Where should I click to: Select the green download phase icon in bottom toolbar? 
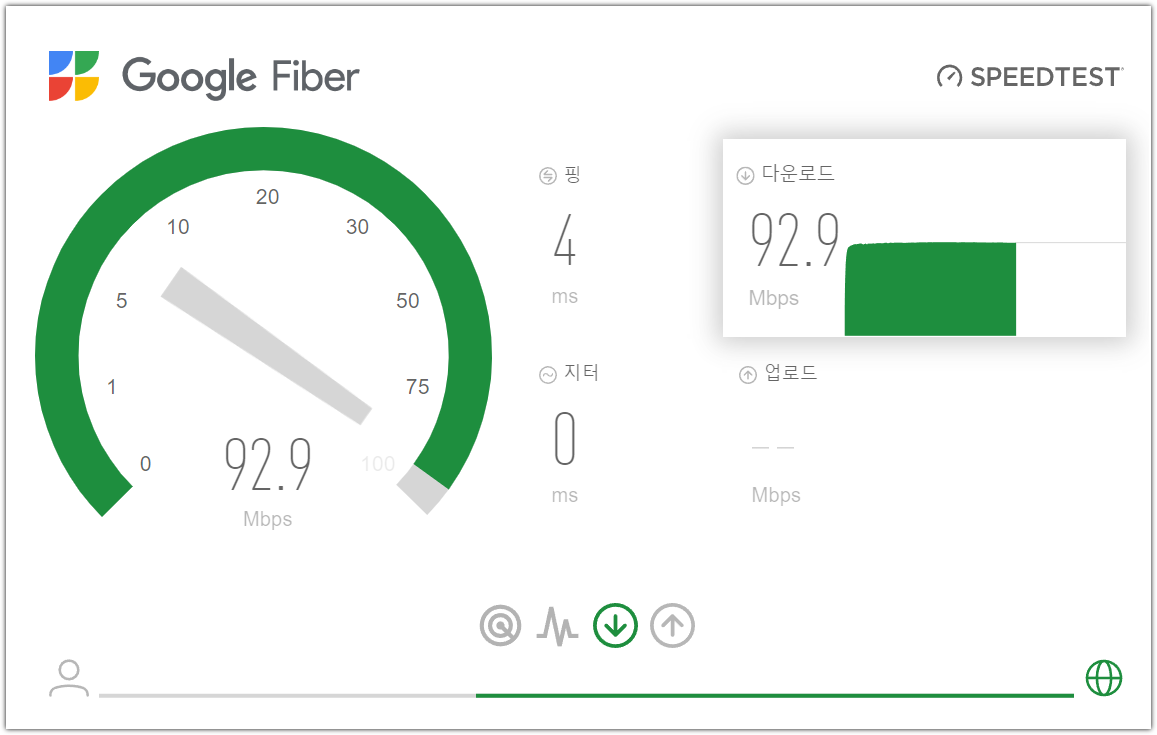click(x=615, y=625)
